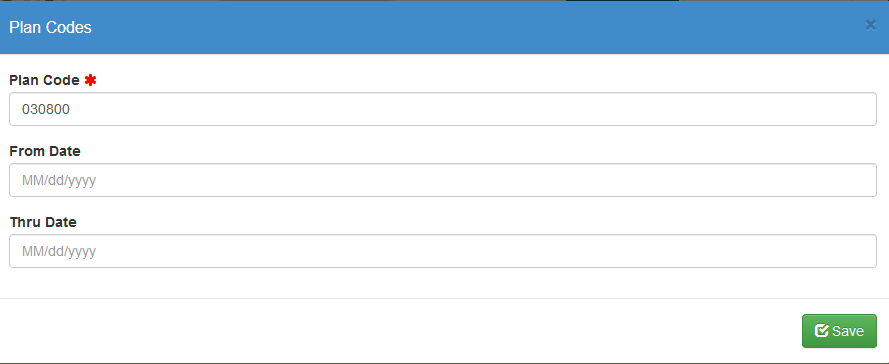This screenshot has height=364, width=889.
Task: Select the Thru Date input field
Action: point(443,251)
